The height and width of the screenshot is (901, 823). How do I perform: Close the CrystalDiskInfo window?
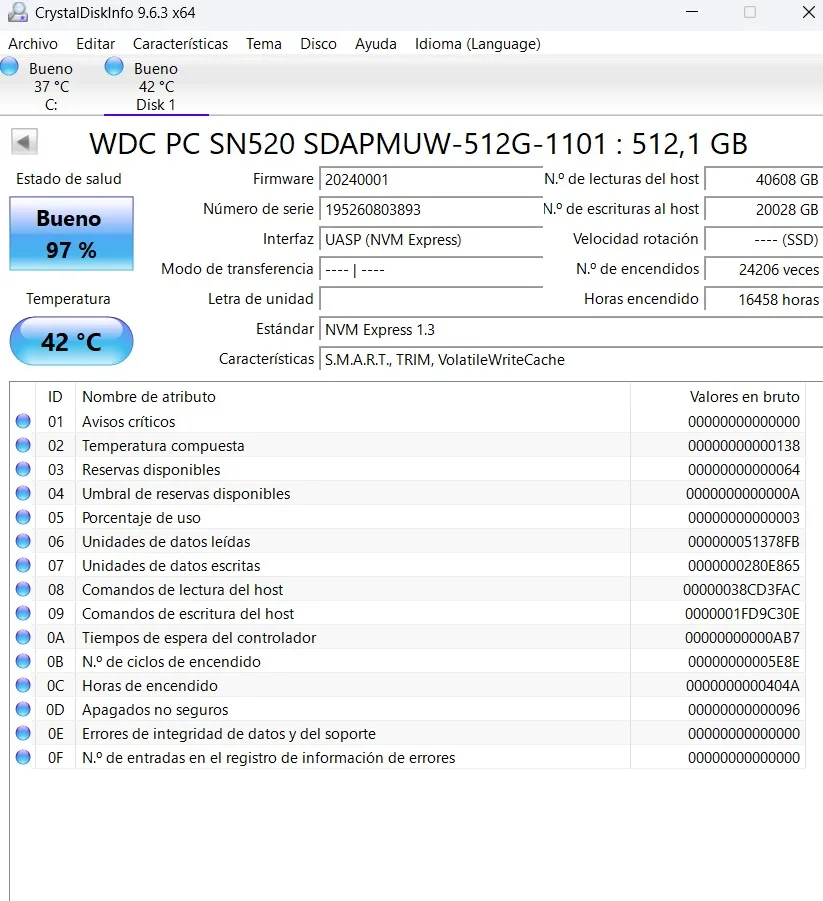point(809,11)
